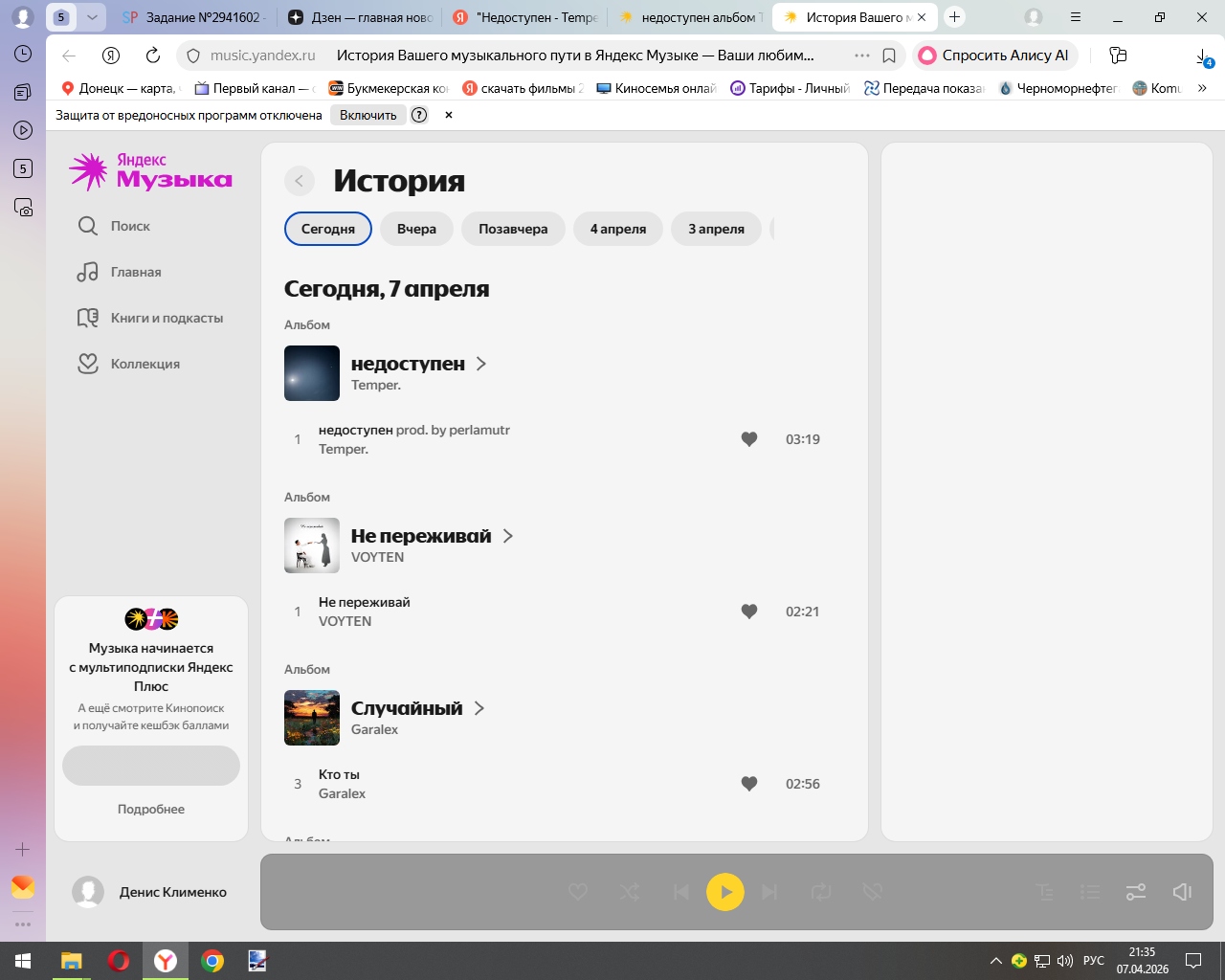Ask Alice via Спросить Алису AI
1225x980 pixels.
pos(995,56)
